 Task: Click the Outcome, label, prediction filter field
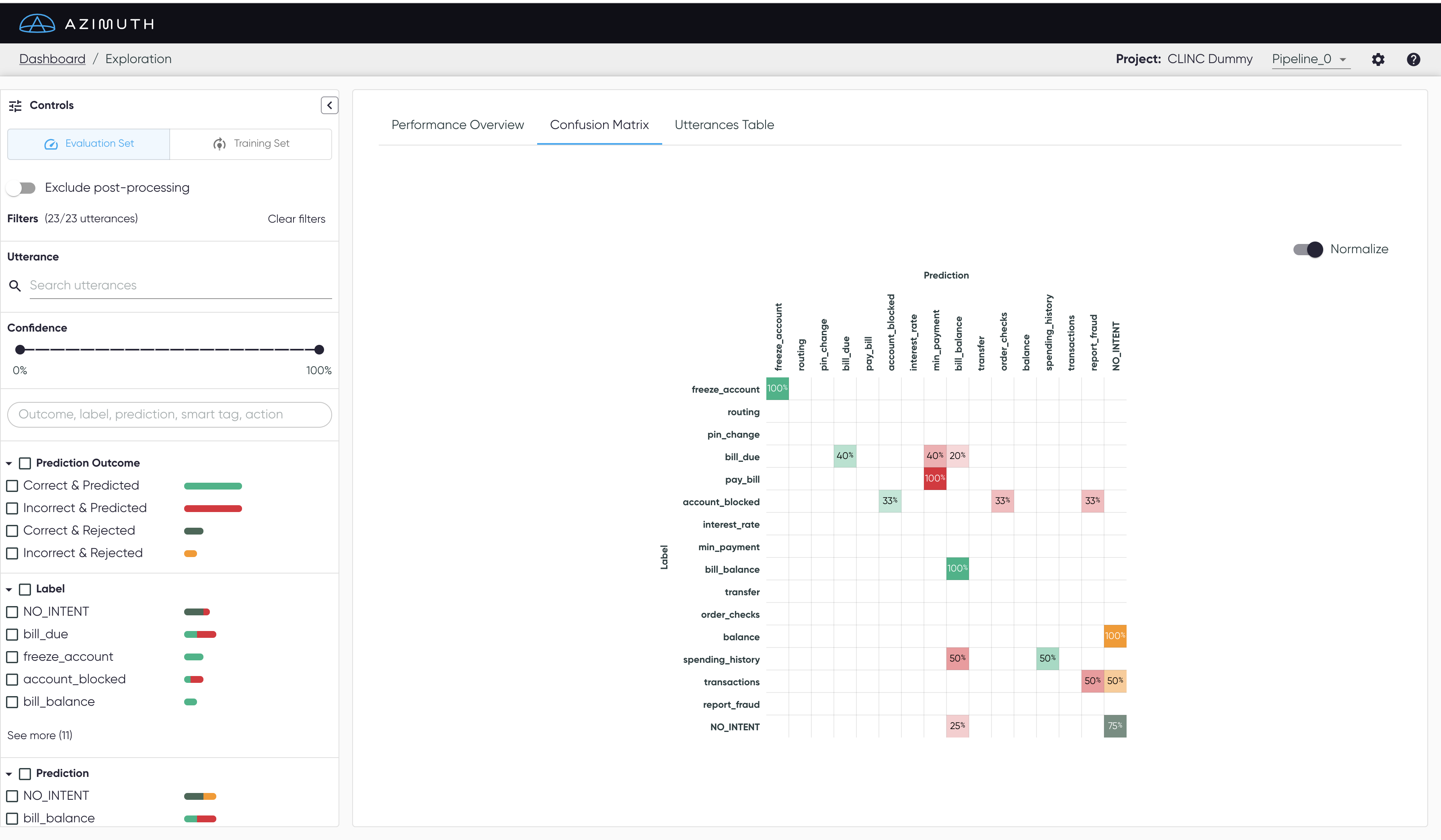(x=169, y=414)
